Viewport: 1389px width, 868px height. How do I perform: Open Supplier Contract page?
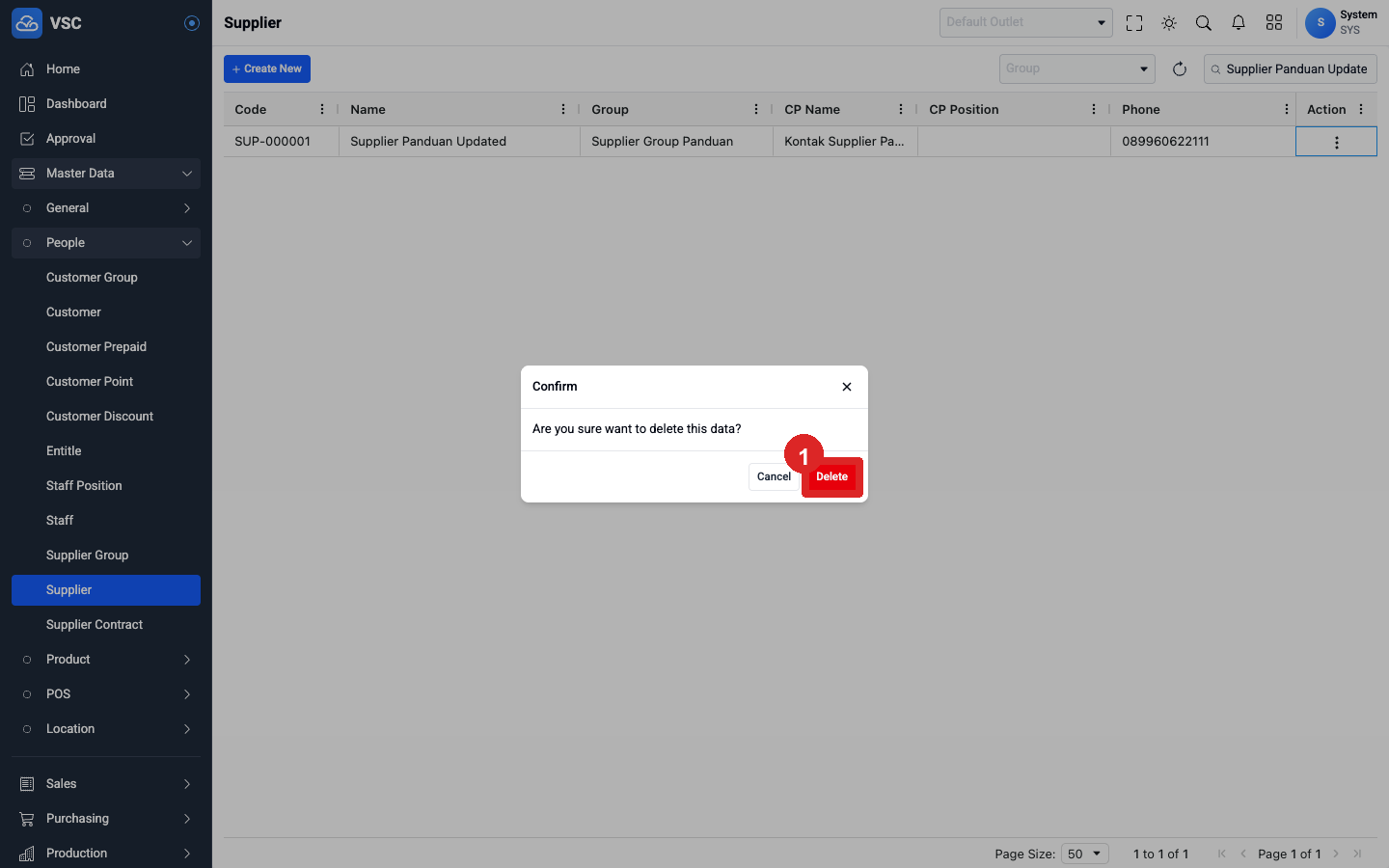click(106, 625)
